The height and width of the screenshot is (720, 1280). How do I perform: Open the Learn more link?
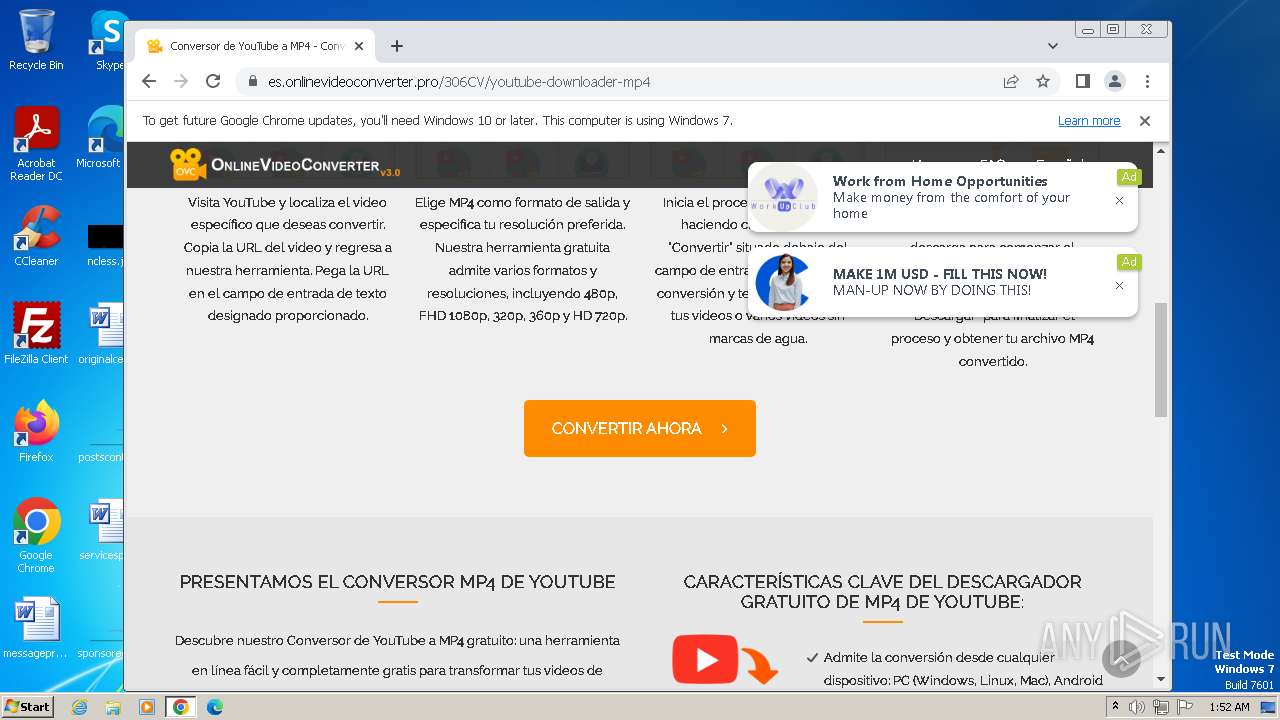1089,121
